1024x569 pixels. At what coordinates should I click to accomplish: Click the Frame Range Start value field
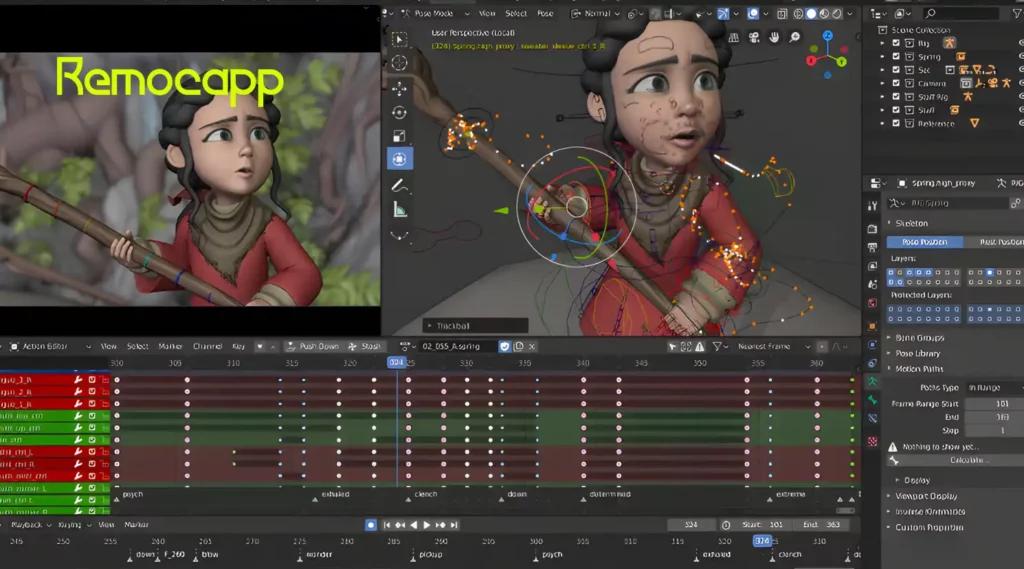pos(995,404)
